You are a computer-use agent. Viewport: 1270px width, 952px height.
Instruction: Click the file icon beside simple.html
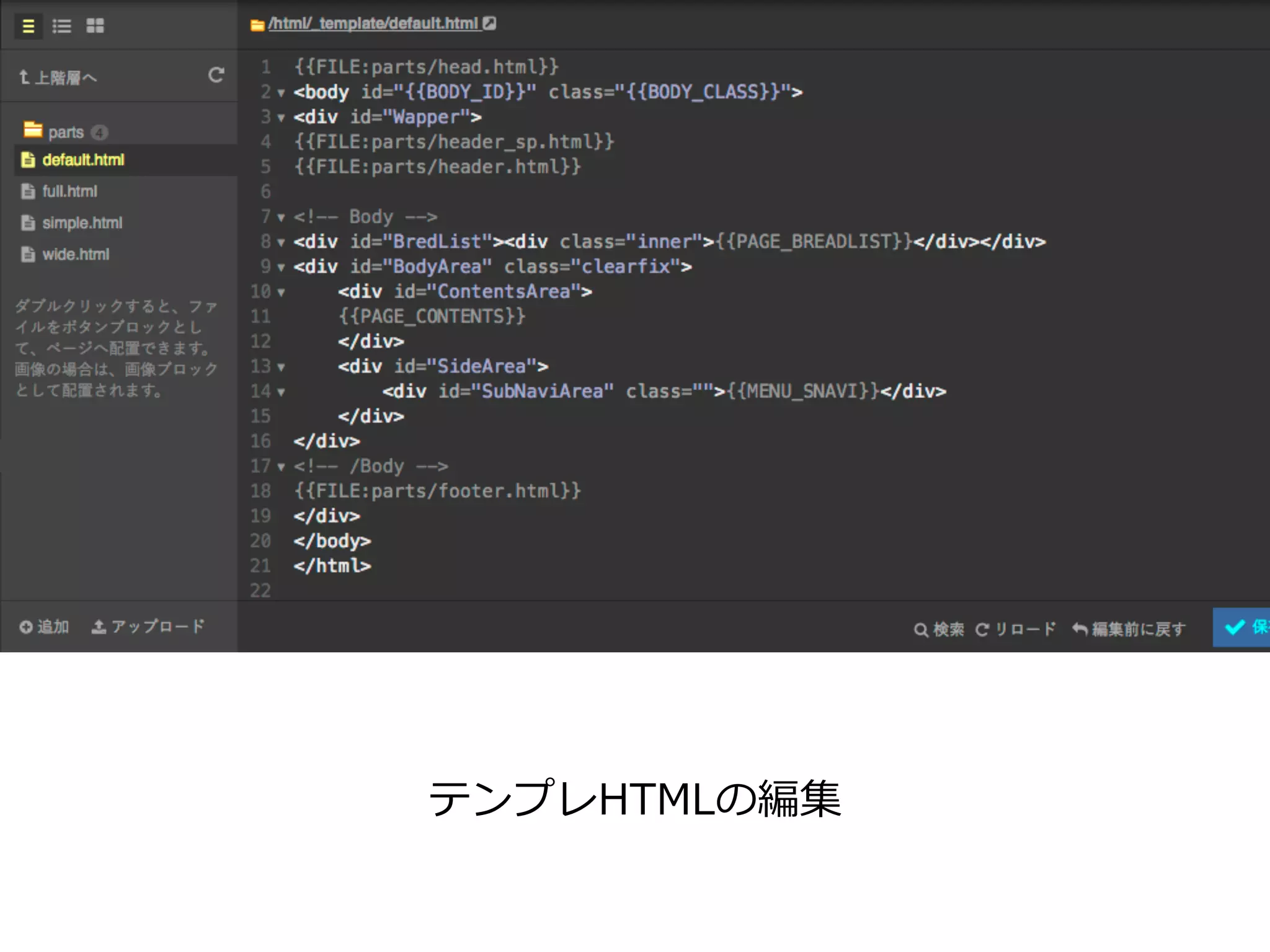[28, 223]
